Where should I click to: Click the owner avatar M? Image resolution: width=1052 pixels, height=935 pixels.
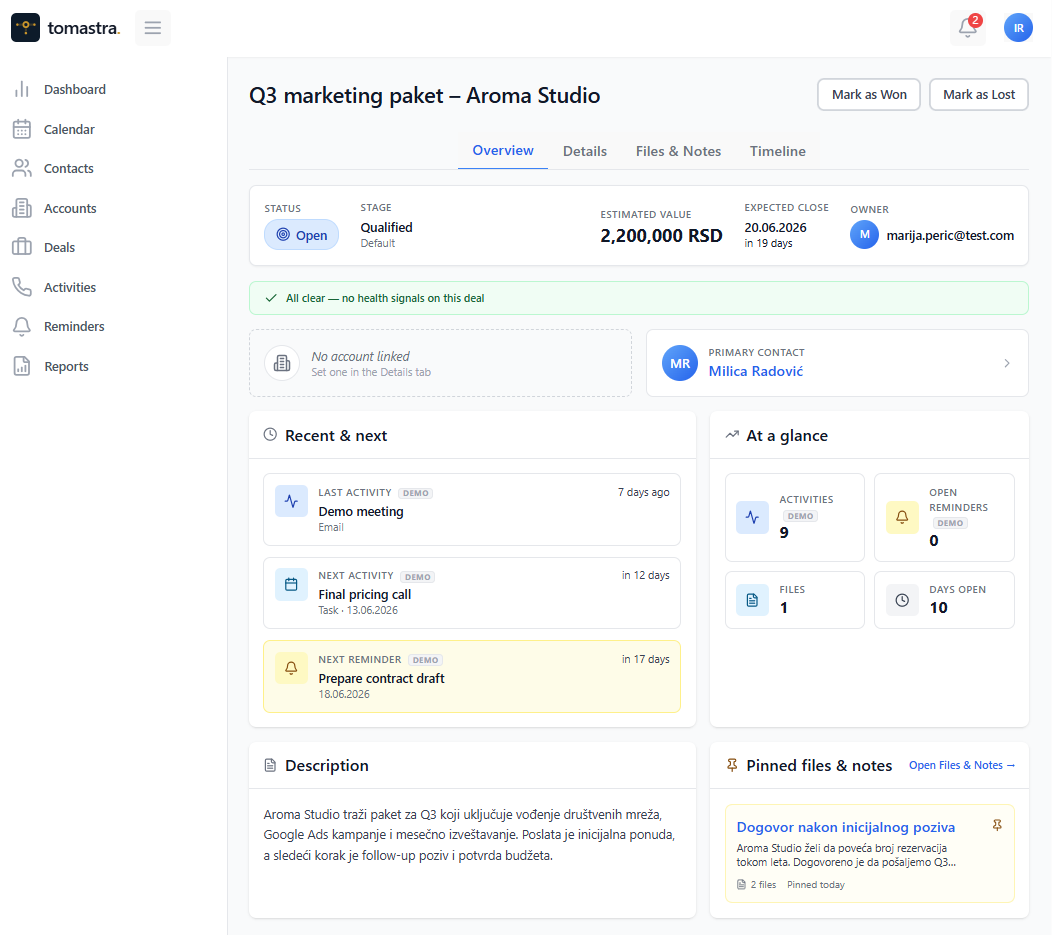[864, 235]
